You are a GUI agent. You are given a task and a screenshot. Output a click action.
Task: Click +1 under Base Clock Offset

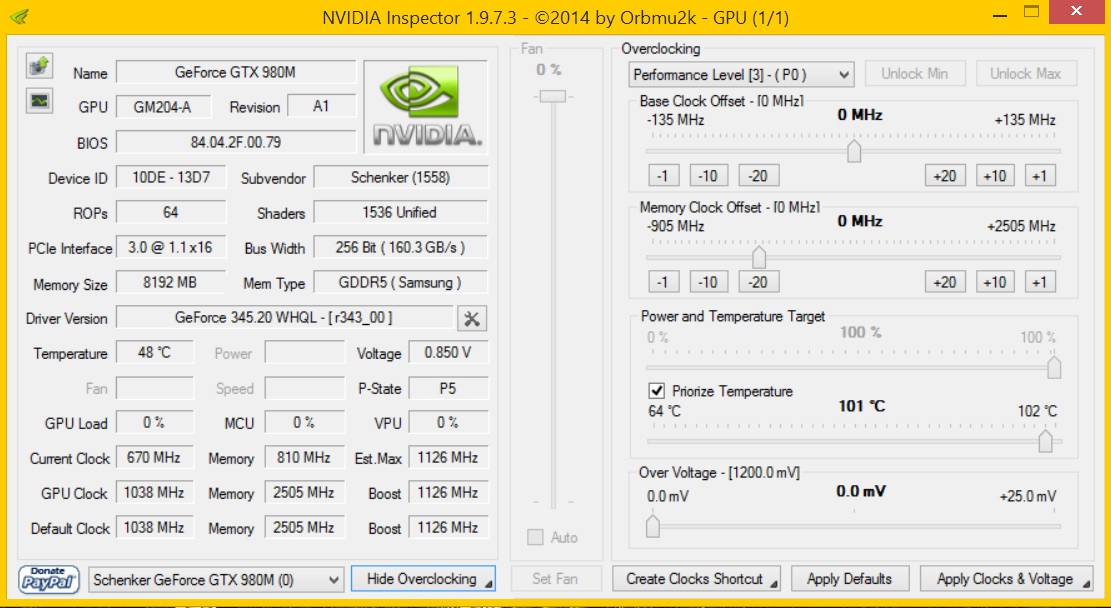(1040, 176)
